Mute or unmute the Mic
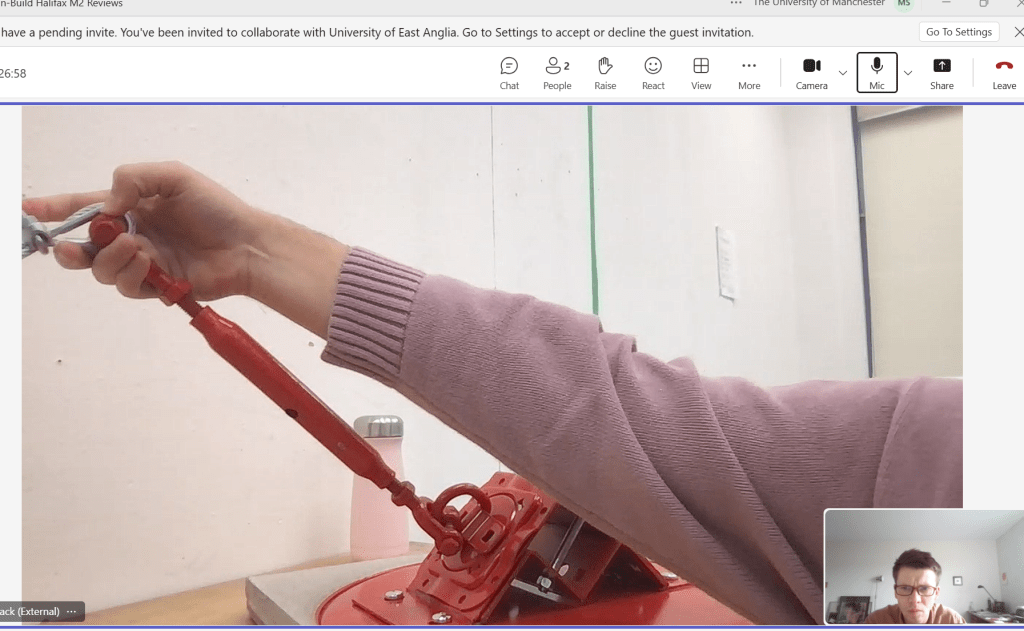Viewport: 1024px width, 631px height. 877,73
